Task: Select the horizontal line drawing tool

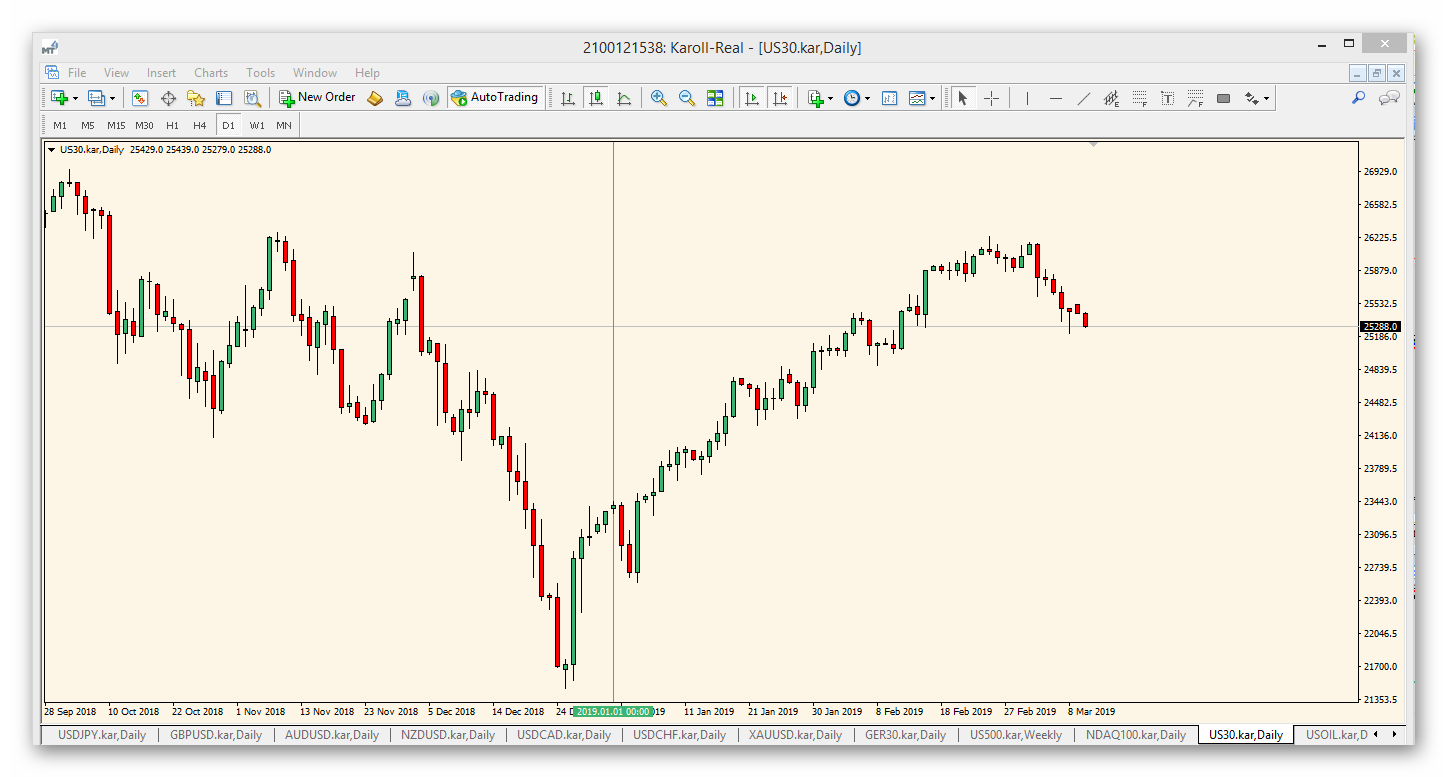Action: click(1055, 98)
